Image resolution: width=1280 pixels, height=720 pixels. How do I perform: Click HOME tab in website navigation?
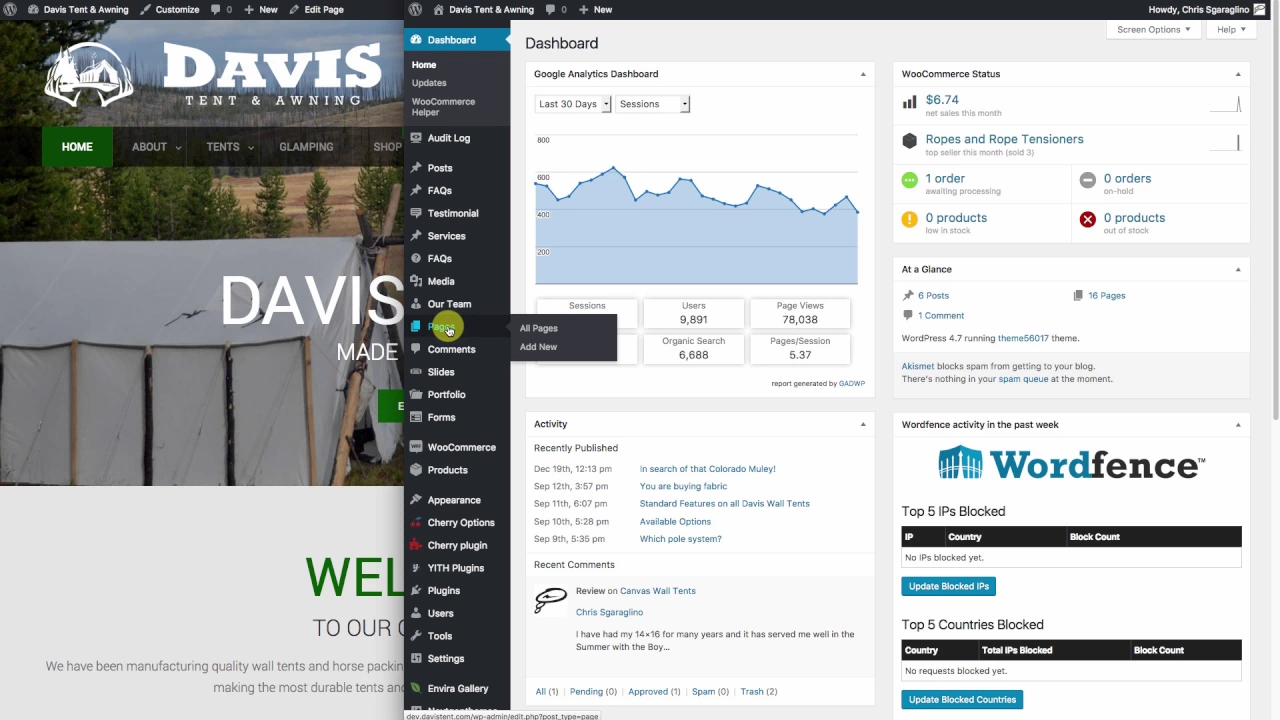(77, 147)
